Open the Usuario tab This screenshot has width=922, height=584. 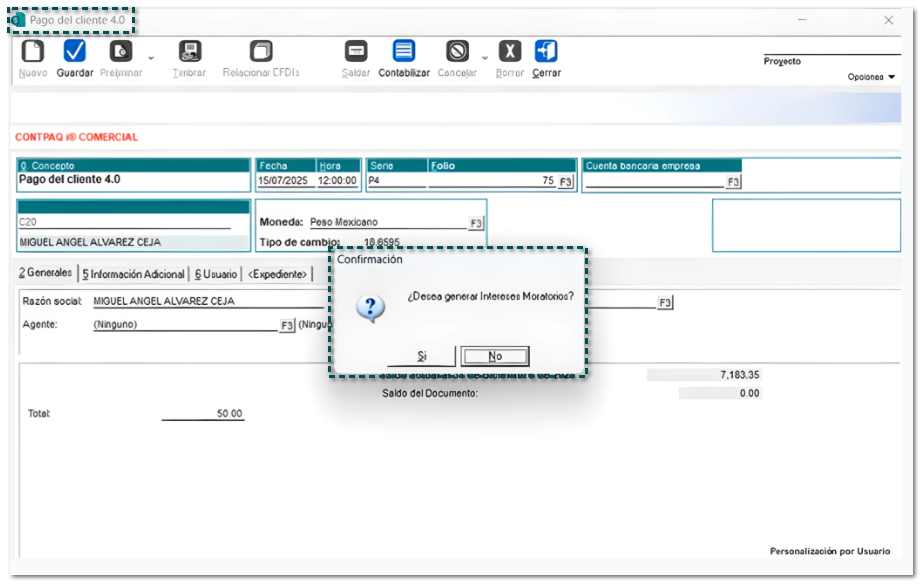tap(216, 274)
